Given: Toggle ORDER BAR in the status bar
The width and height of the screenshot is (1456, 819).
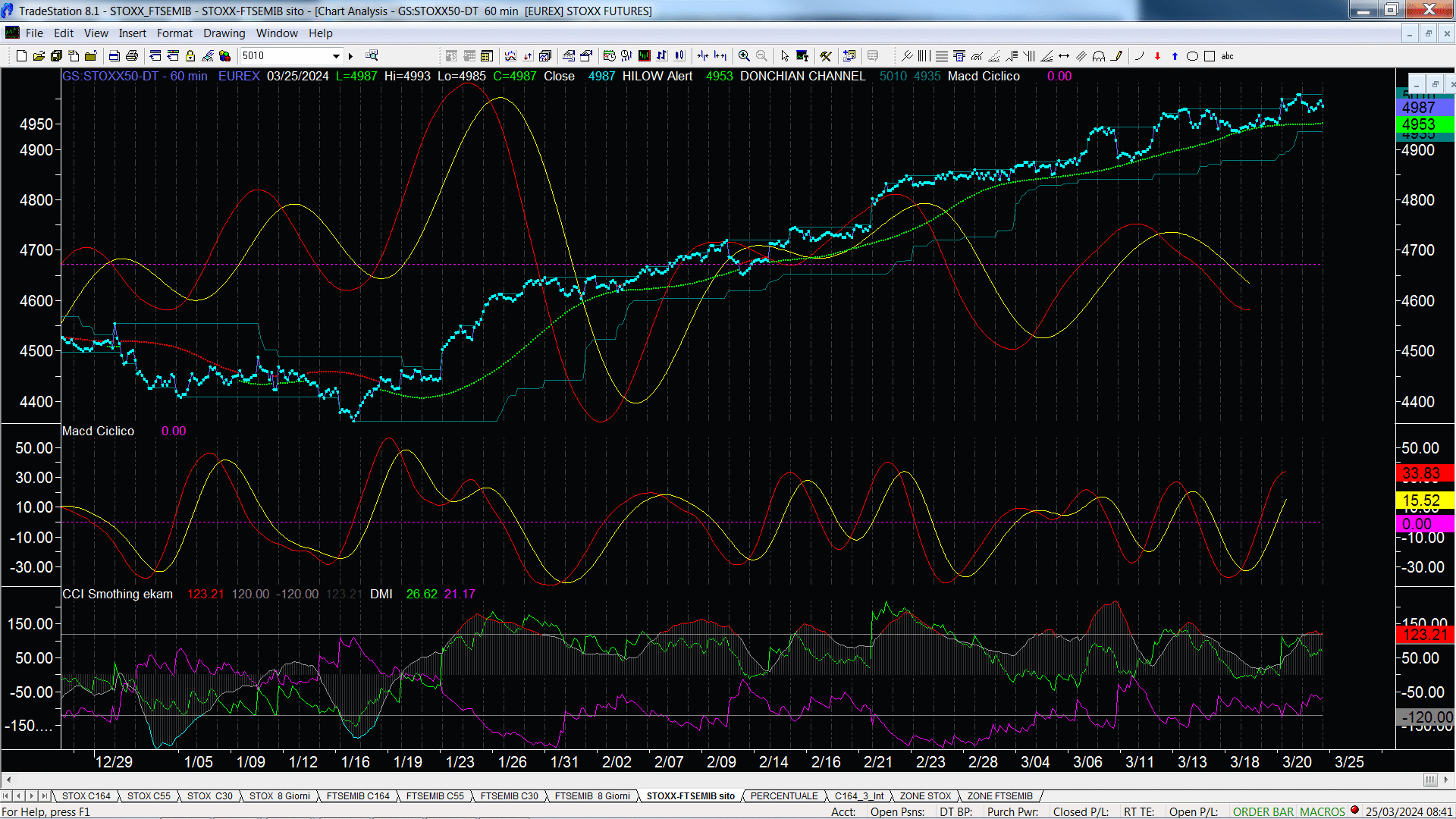Looking at the screenshot, I should [1263, 812].
